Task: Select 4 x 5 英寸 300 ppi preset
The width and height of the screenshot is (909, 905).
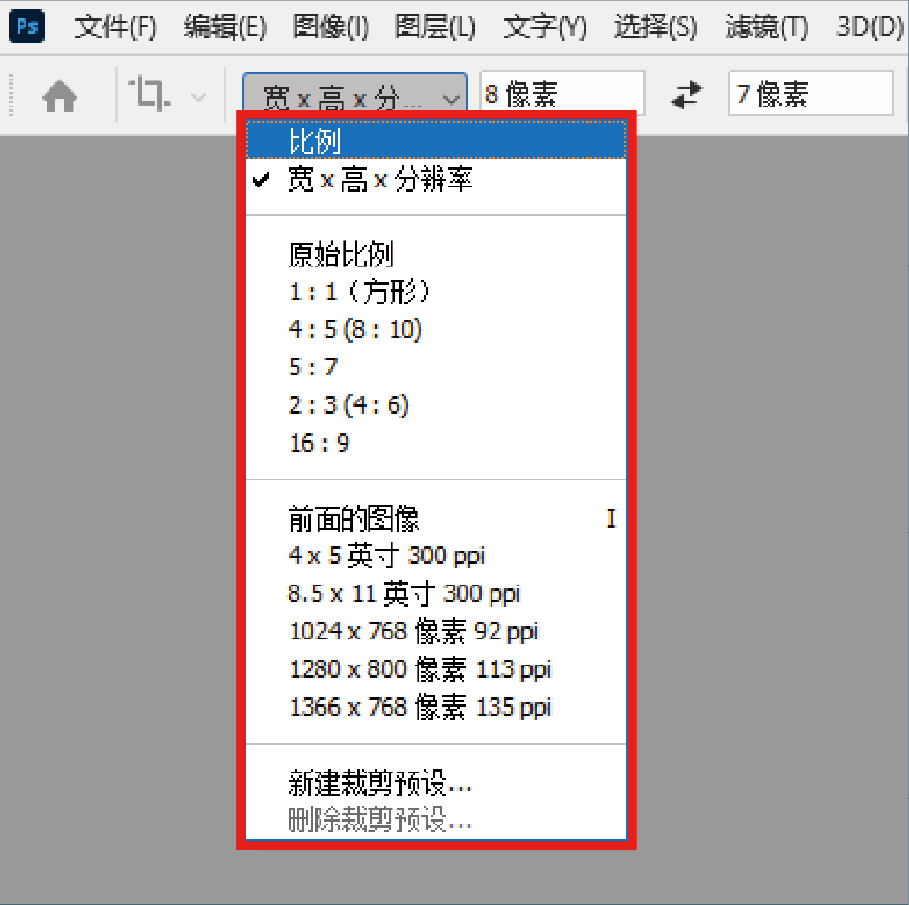Action: point(387,556)
